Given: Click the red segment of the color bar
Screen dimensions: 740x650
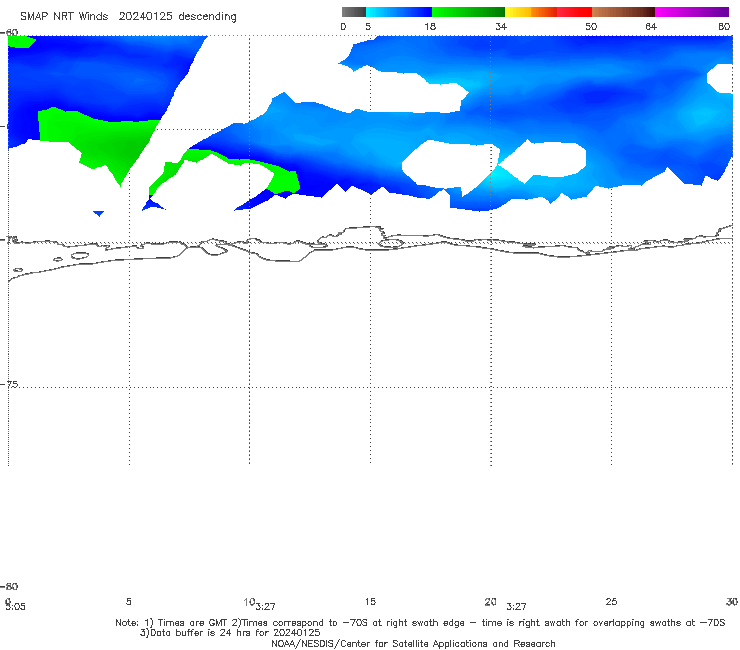Looking at the screenshot, I should point(574,12).
